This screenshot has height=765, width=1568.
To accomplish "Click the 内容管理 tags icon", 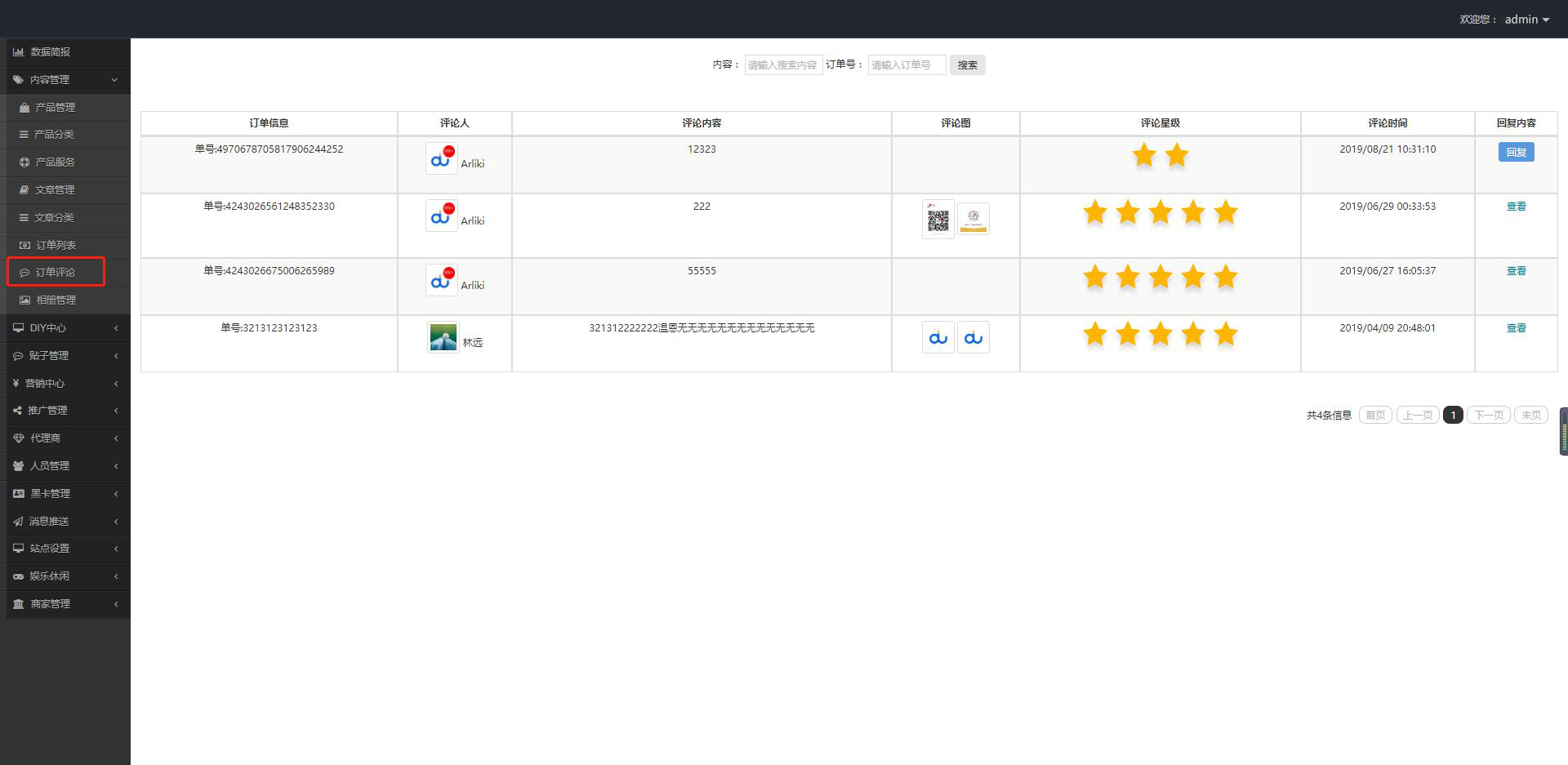I will pos(18,80).
